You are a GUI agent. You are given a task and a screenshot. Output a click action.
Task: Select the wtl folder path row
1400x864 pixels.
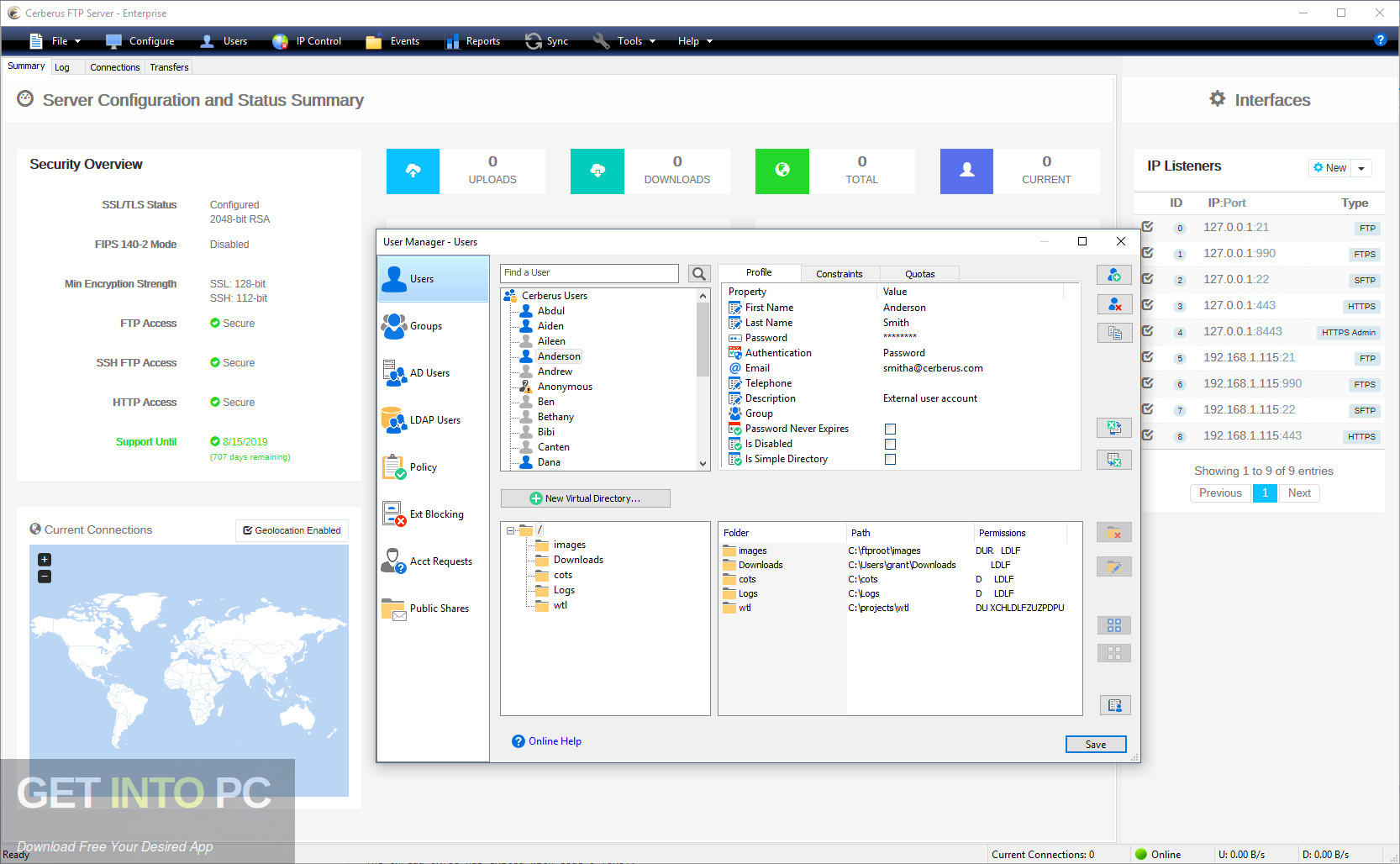coord(898,608)
